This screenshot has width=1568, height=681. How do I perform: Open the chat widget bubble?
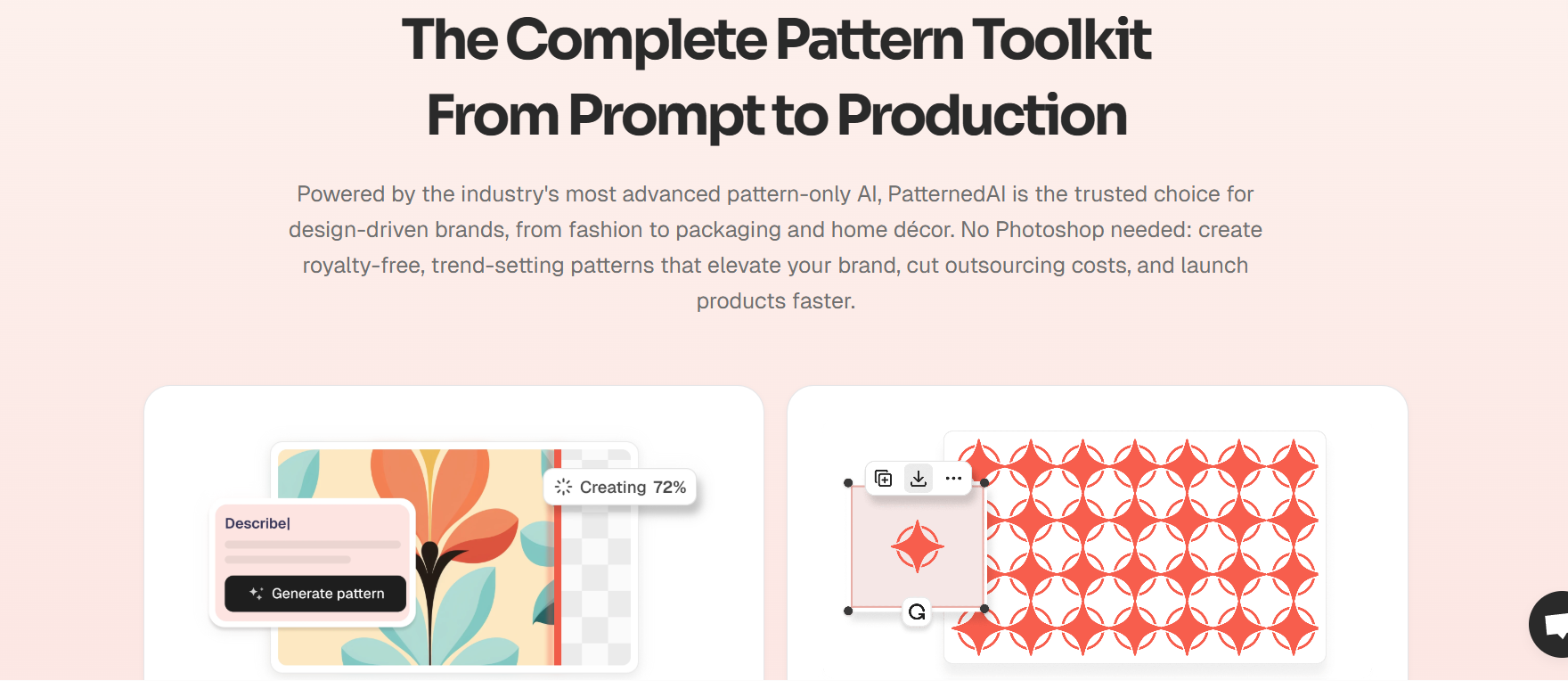click(x=1550, y=624)
